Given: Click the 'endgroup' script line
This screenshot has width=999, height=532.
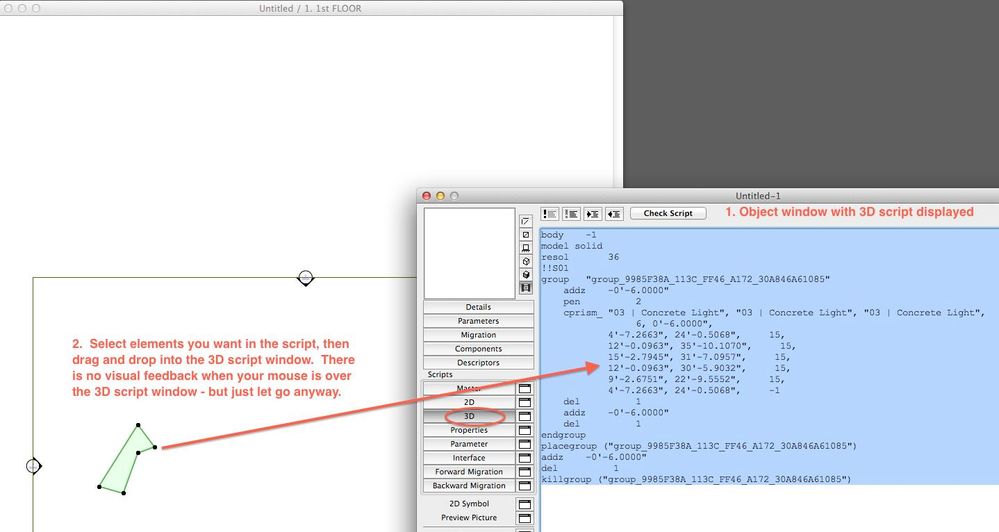Looking at the screenshot, I should [x=563, y=435].
